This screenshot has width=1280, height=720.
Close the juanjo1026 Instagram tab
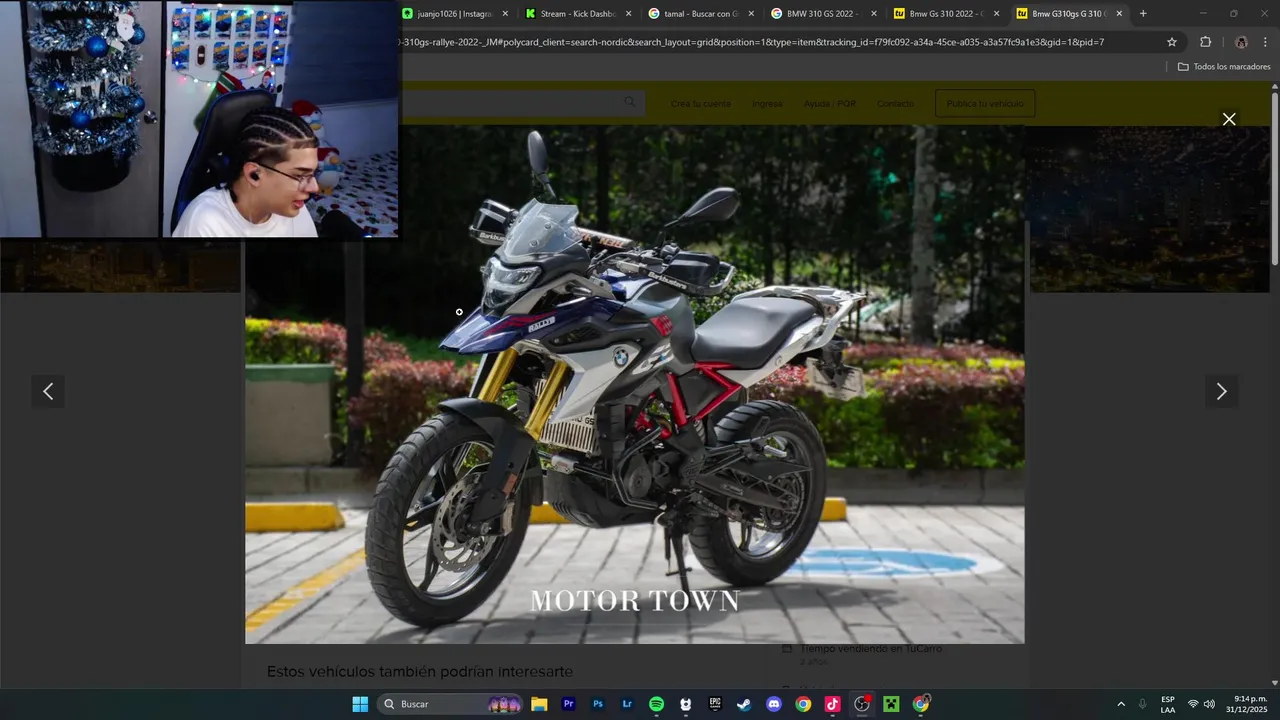[x=505, y=14]
